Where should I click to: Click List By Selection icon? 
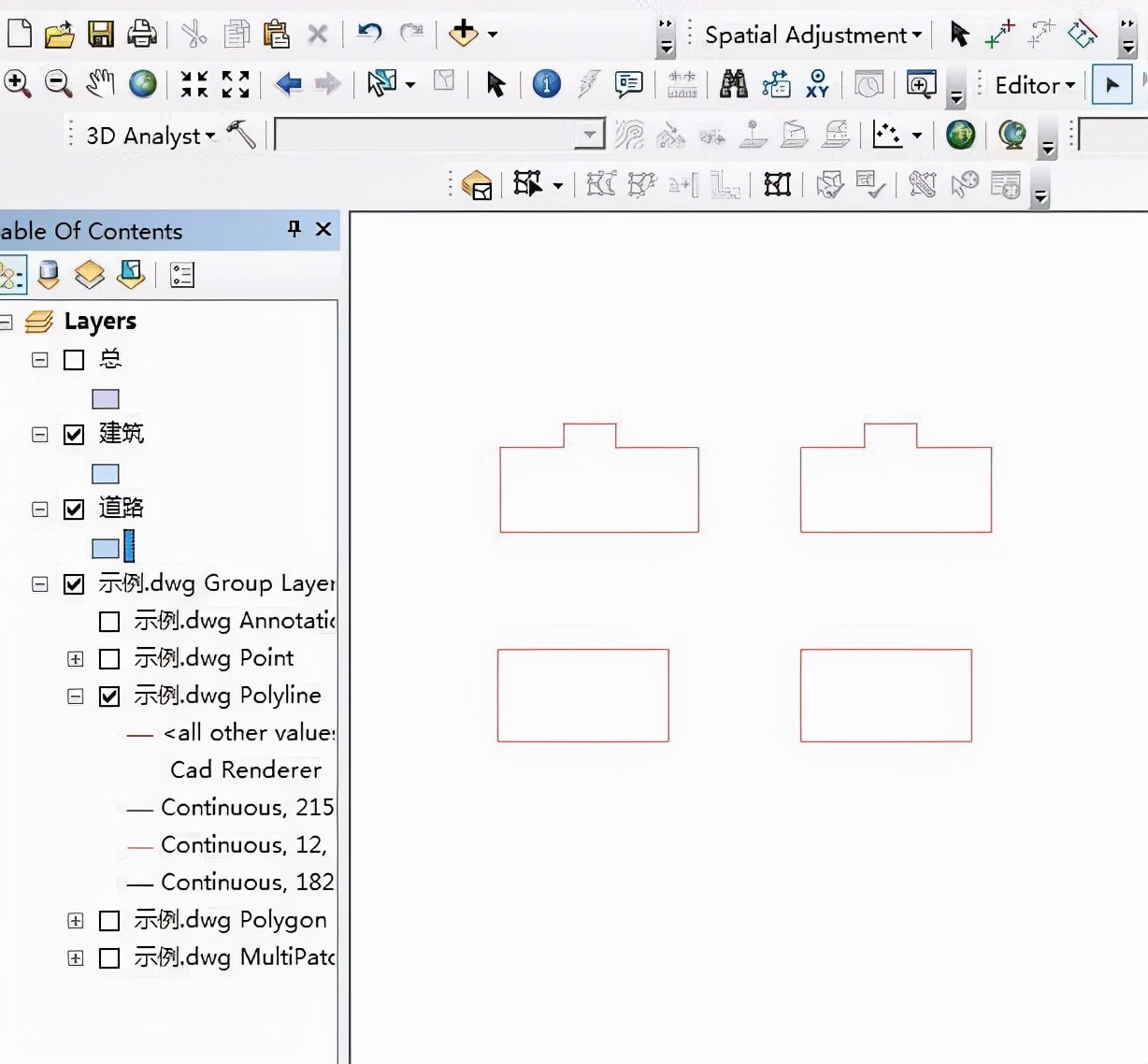(x=131, y=275)
